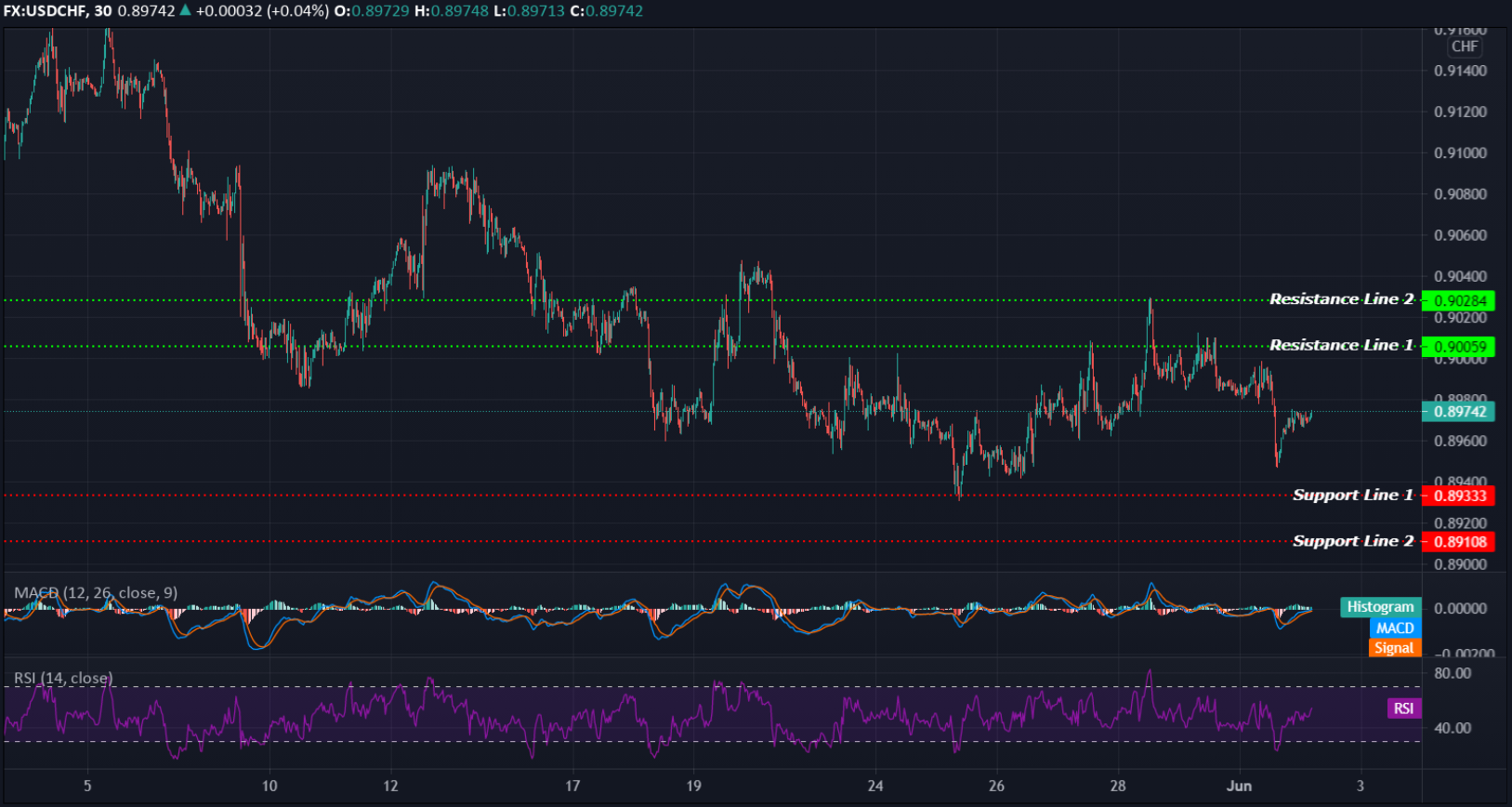
Task: Click the blue MACD legend label
Action: tap(1395, 628)
